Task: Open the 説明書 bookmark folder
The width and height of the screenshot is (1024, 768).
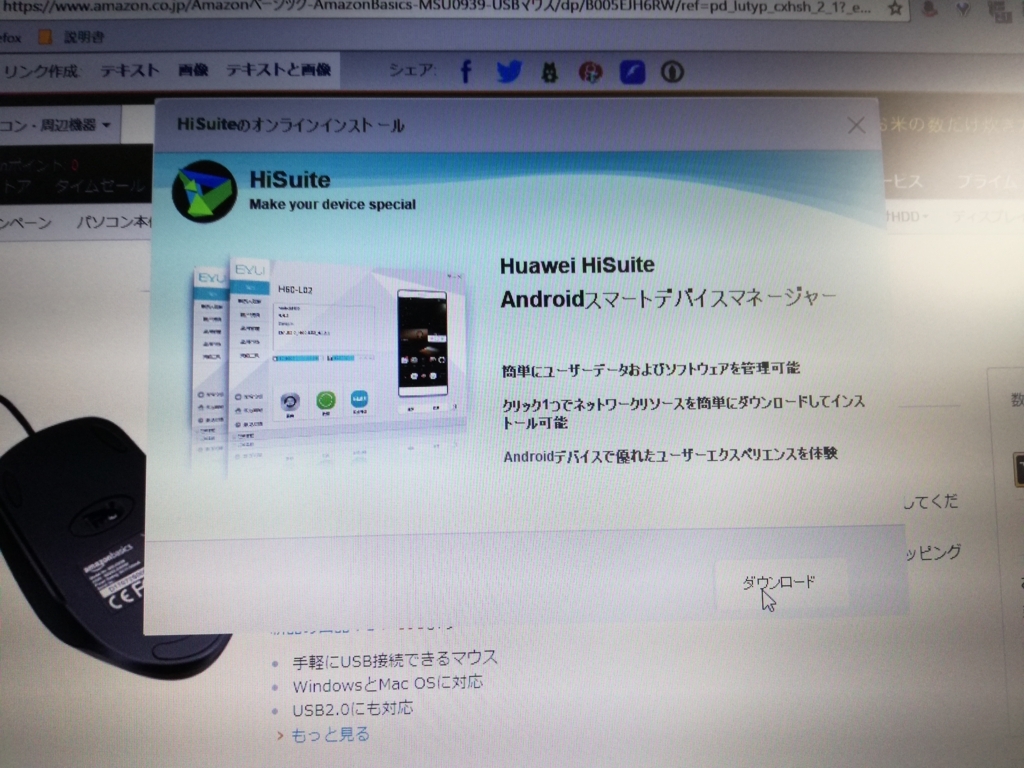Action: [x=73, y=37]
